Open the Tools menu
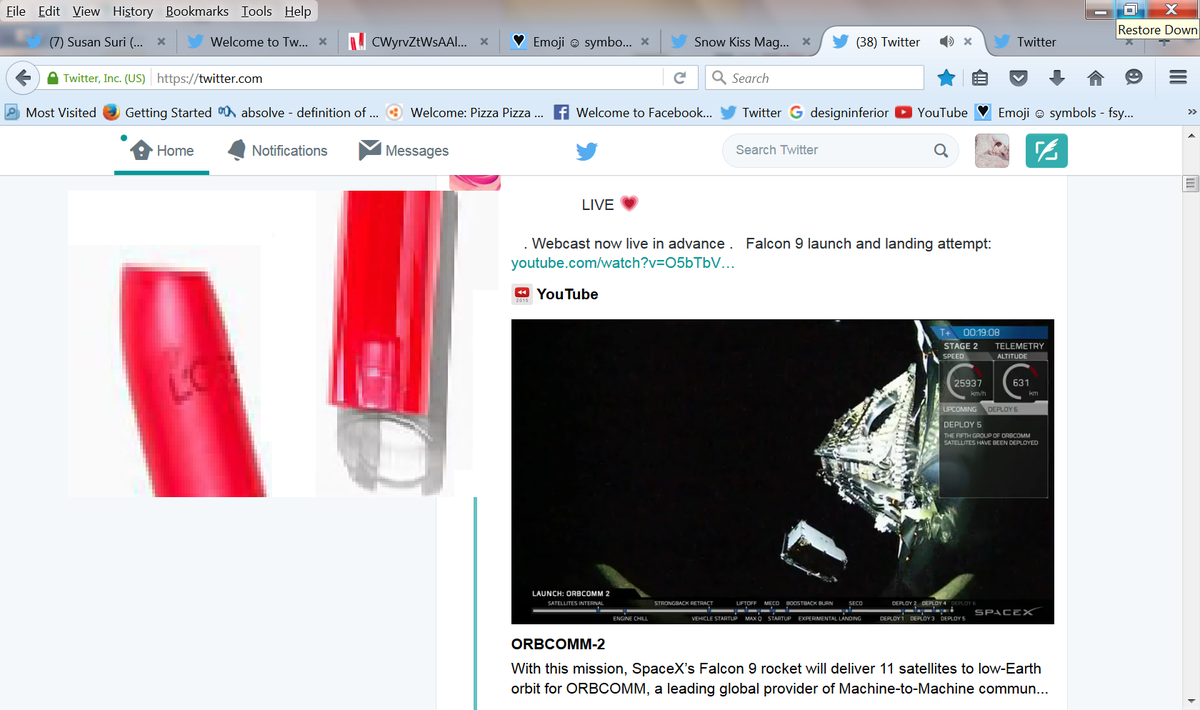Image resolution: width=1200 pixels, height=710 pixels. [x=257, y=11]
